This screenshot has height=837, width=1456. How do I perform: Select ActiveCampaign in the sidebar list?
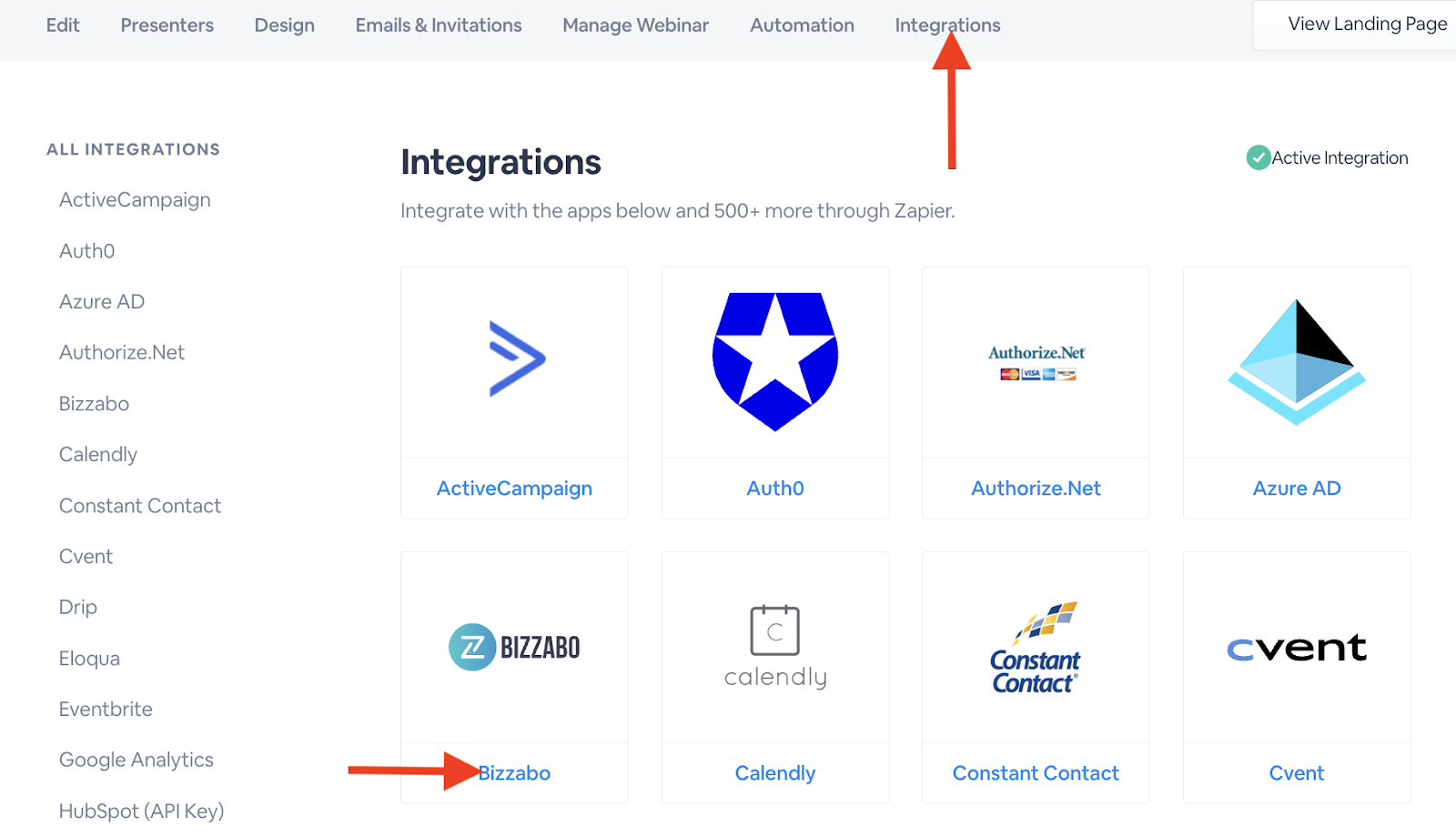point(135,200)
